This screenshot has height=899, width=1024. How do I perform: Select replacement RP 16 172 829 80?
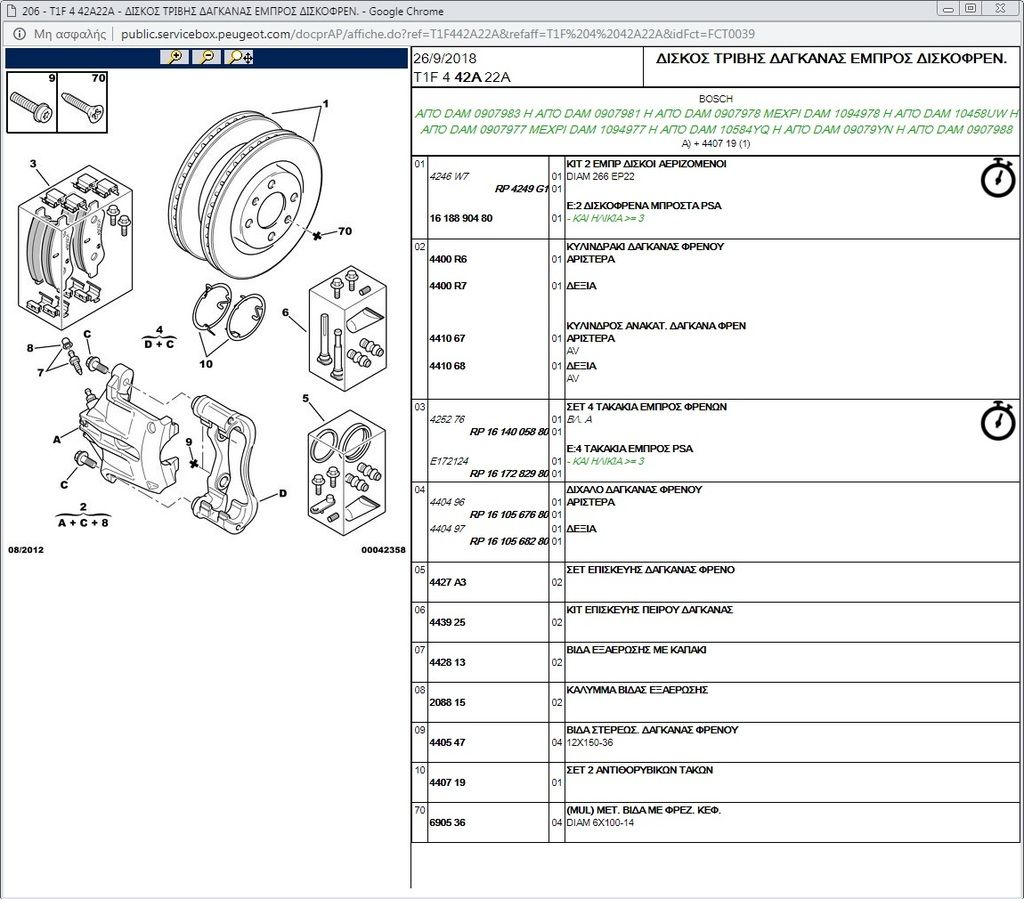[x=509, y=473]
